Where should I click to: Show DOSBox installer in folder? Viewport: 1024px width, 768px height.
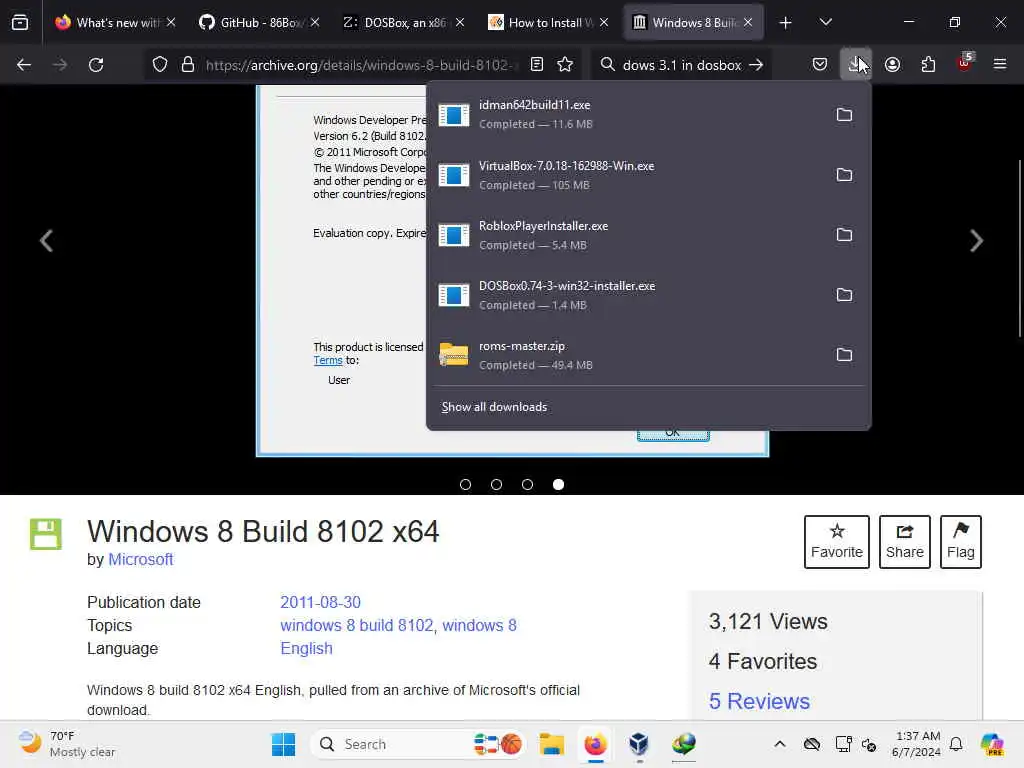(x=844, y=295)
